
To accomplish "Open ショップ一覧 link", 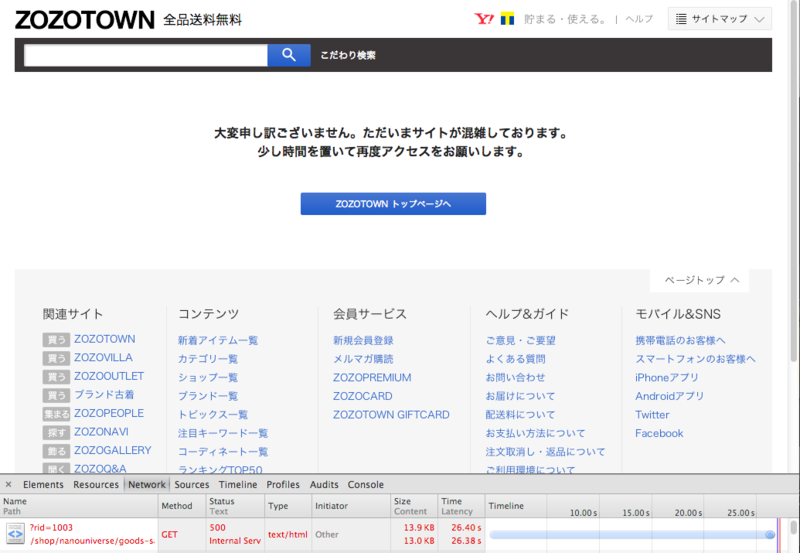I will [x=208, y=378].
